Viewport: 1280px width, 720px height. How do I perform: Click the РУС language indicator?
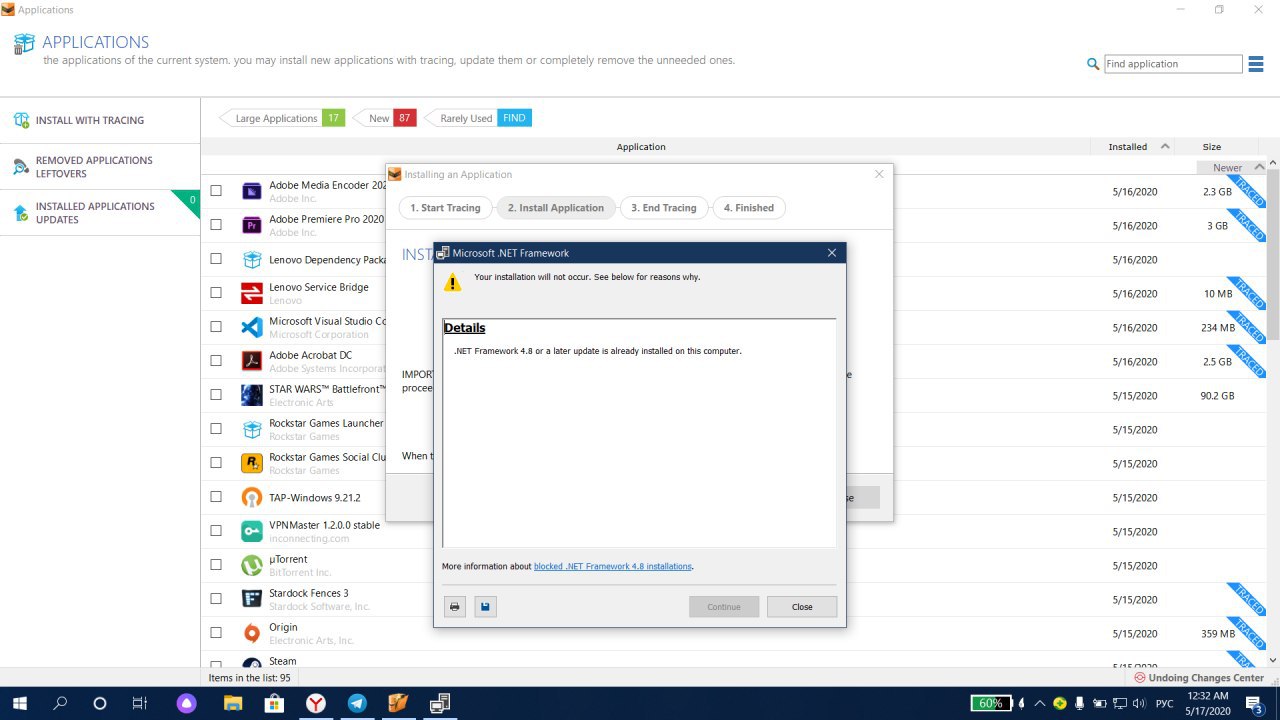(1165, 703)
